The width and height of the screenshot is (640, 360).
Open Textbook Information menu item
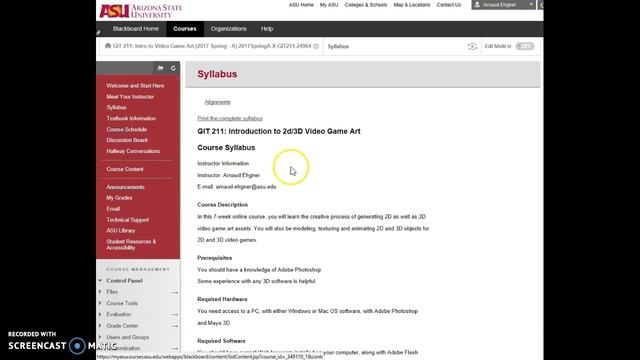pyautogui.click(x=131, y=118)
